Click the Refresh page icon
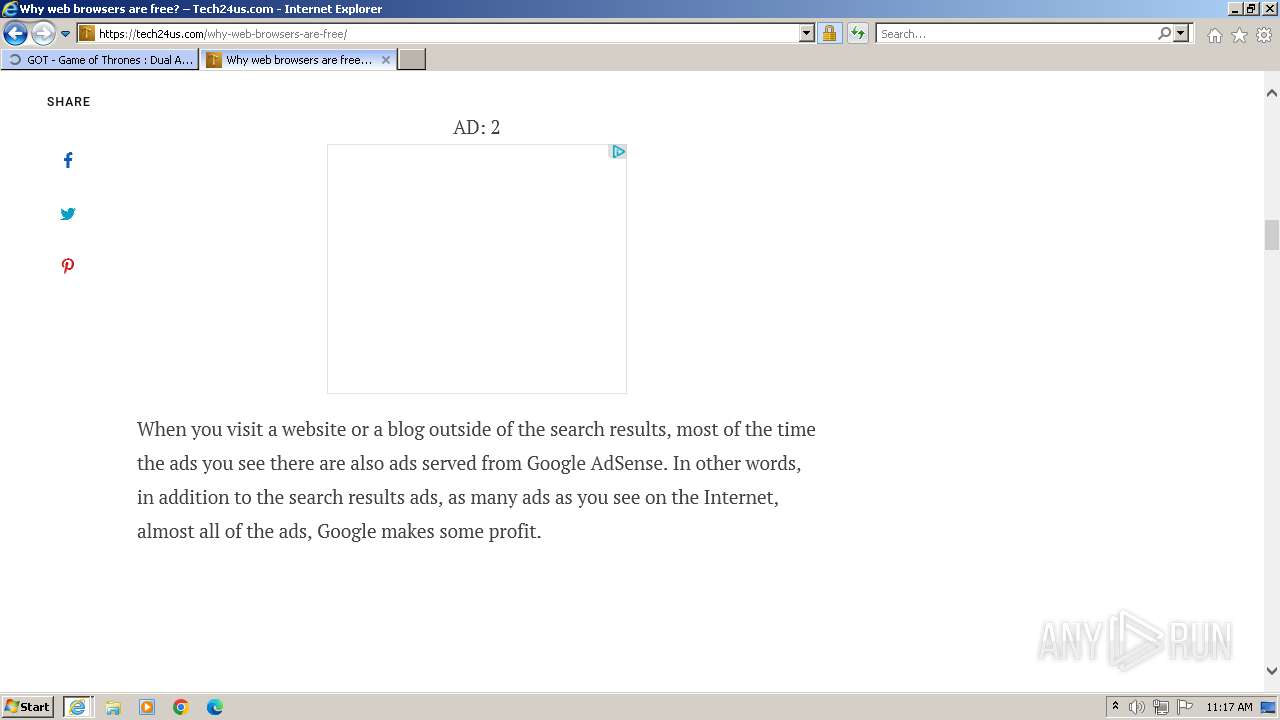This screenshot has height=720, width=1280. [x=858, y=34]
